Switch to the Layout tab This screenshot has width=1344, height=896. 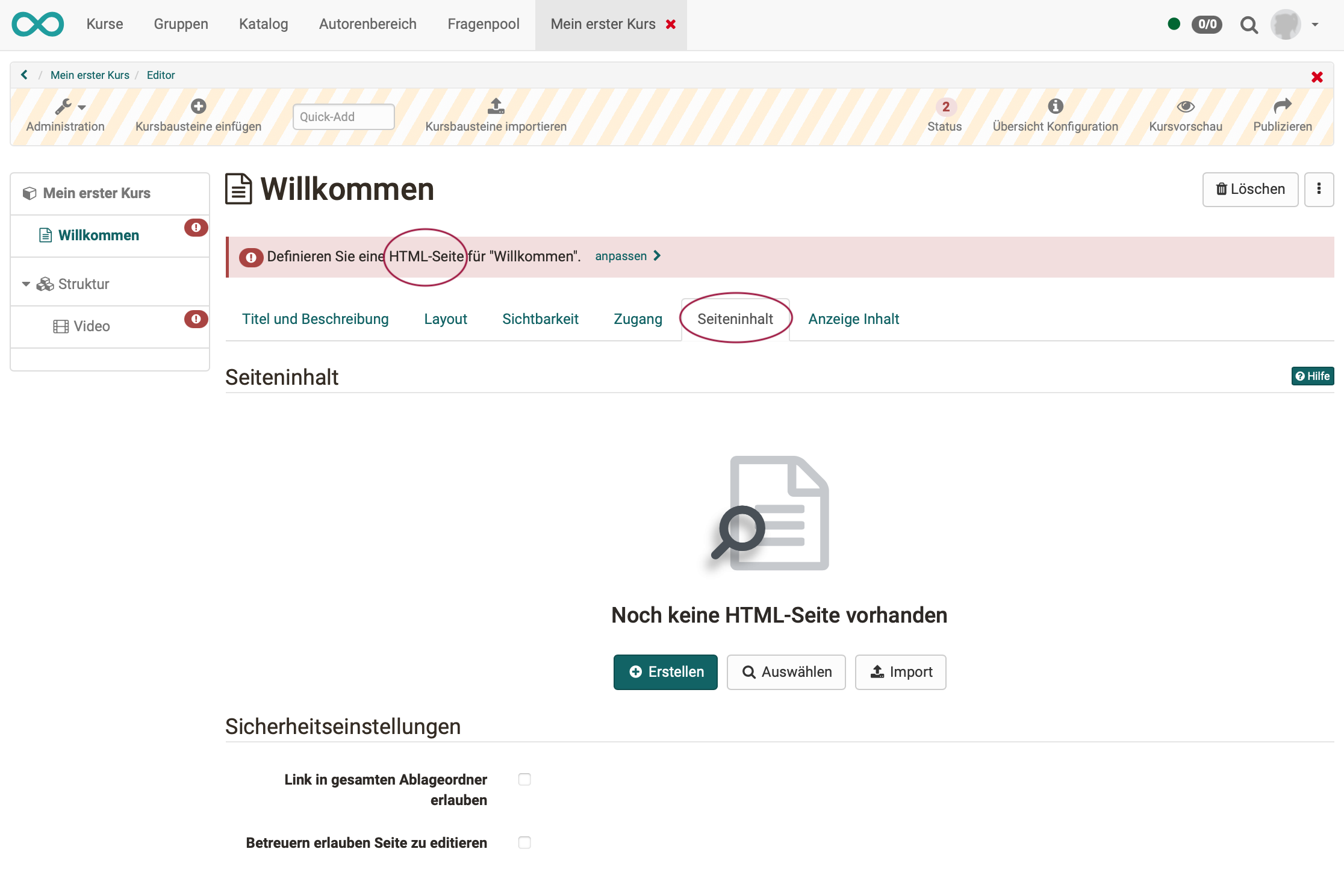pyautogui.click(x=445, y=319)
